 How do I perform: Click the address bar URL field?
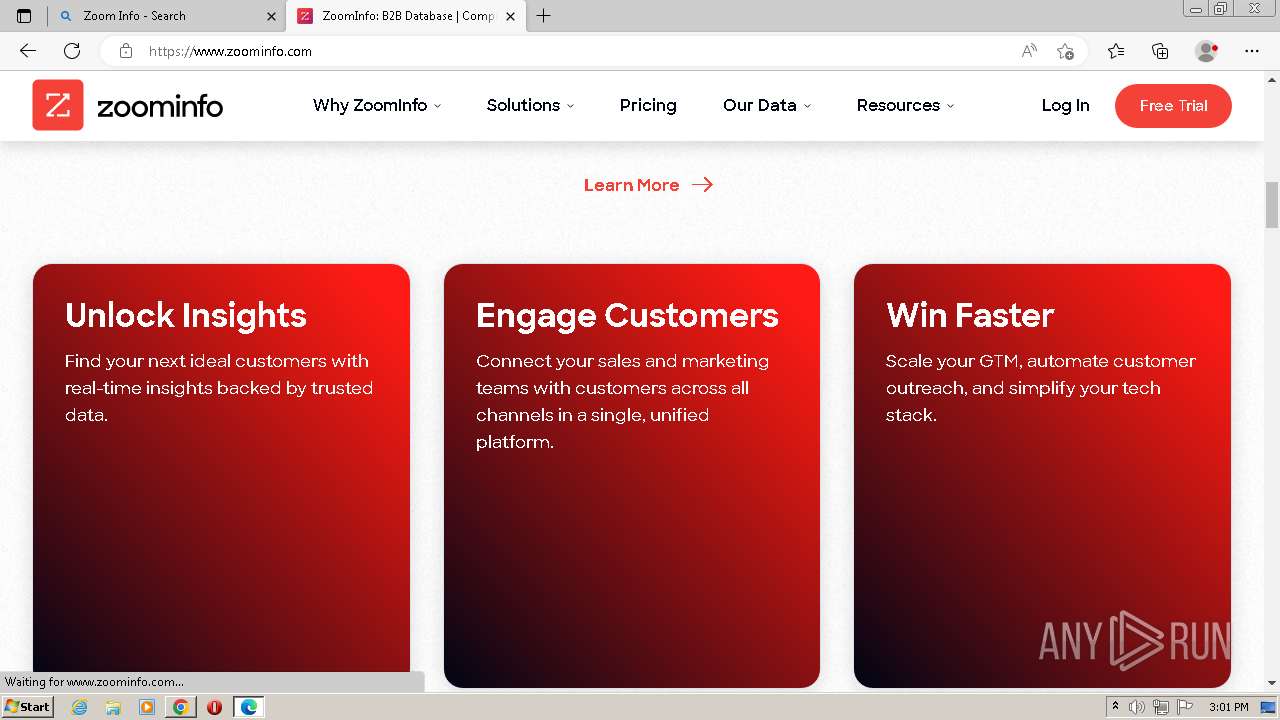point(578,51)
